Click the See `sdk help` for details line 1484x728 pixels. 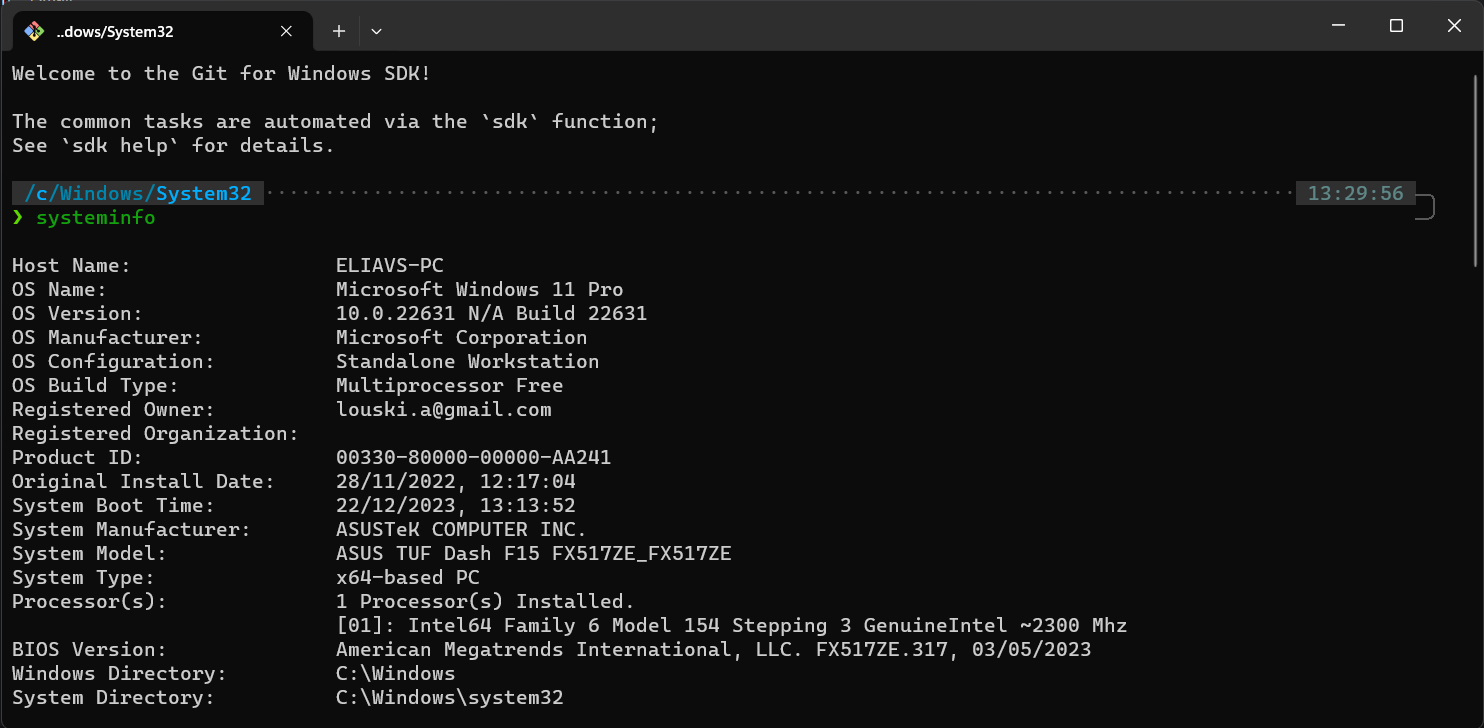174,145
